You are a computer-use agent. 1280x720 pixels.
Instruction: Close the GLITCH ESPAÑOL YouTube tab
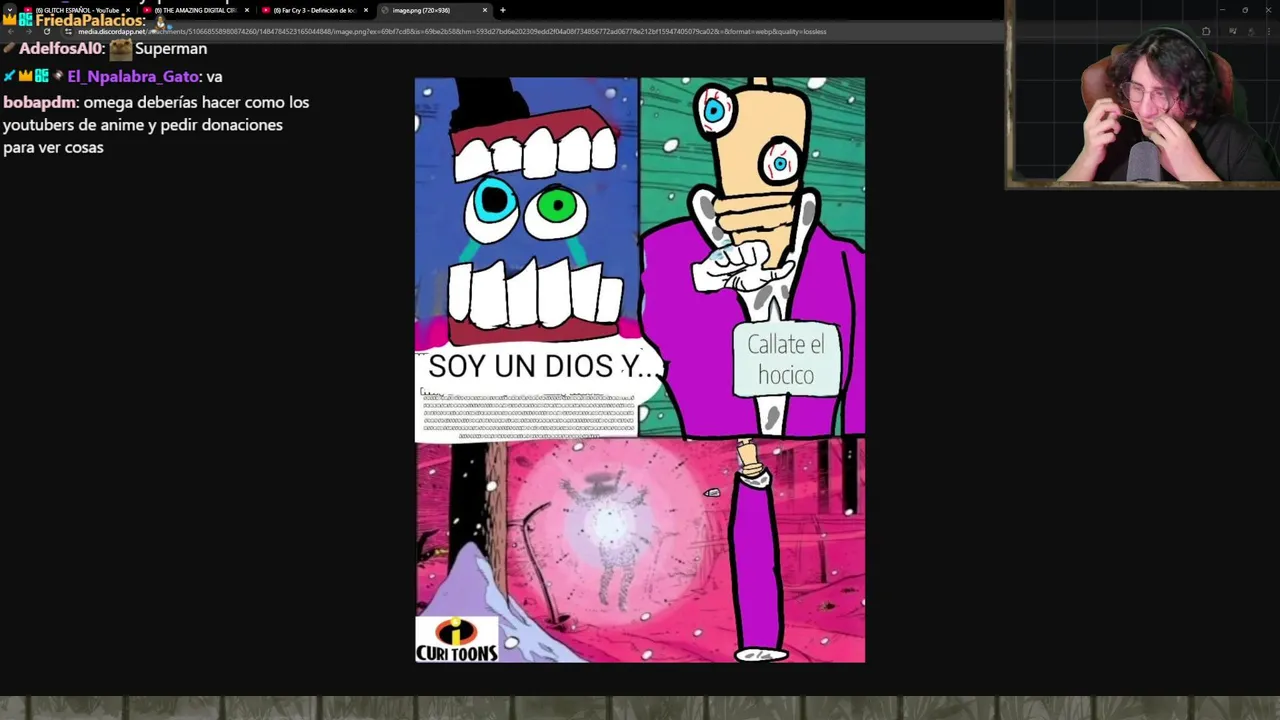pyautogui.click(x=128, y=10)
